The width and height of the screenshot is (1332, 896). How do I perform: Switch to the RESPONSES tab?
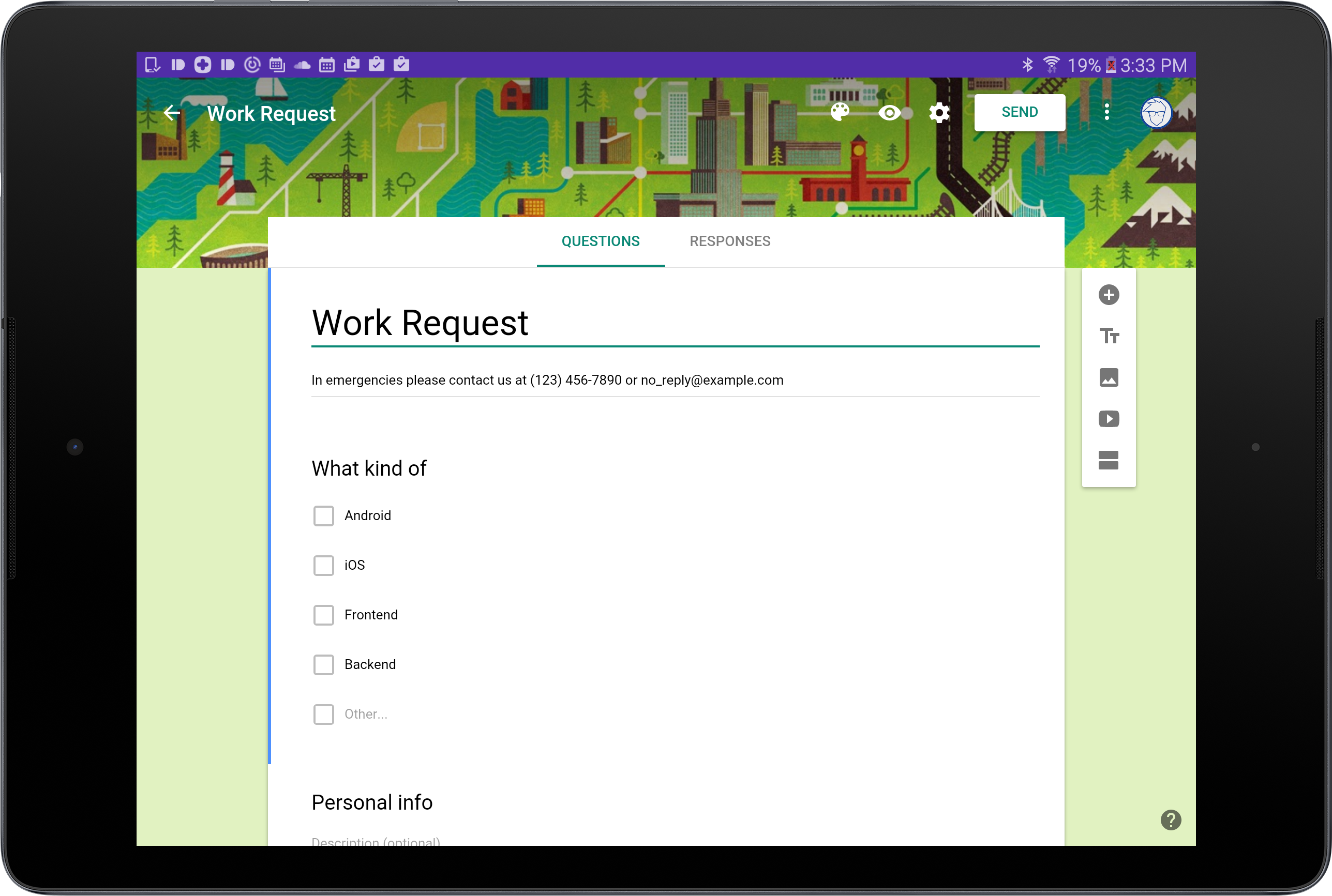729,241
